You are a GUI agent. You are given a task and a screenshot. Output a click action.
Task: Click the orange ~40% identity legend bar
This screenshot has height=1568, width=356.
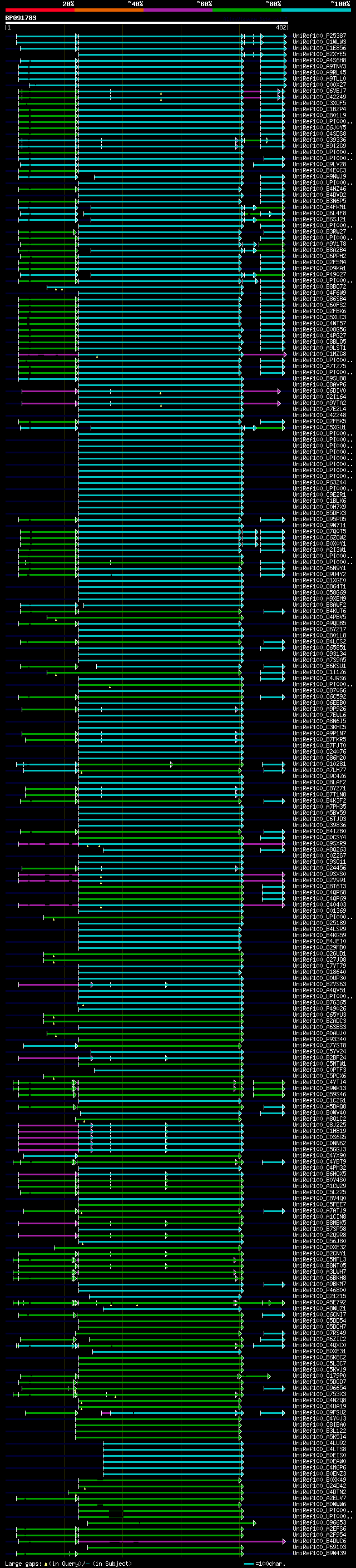(x=109, y=10)
